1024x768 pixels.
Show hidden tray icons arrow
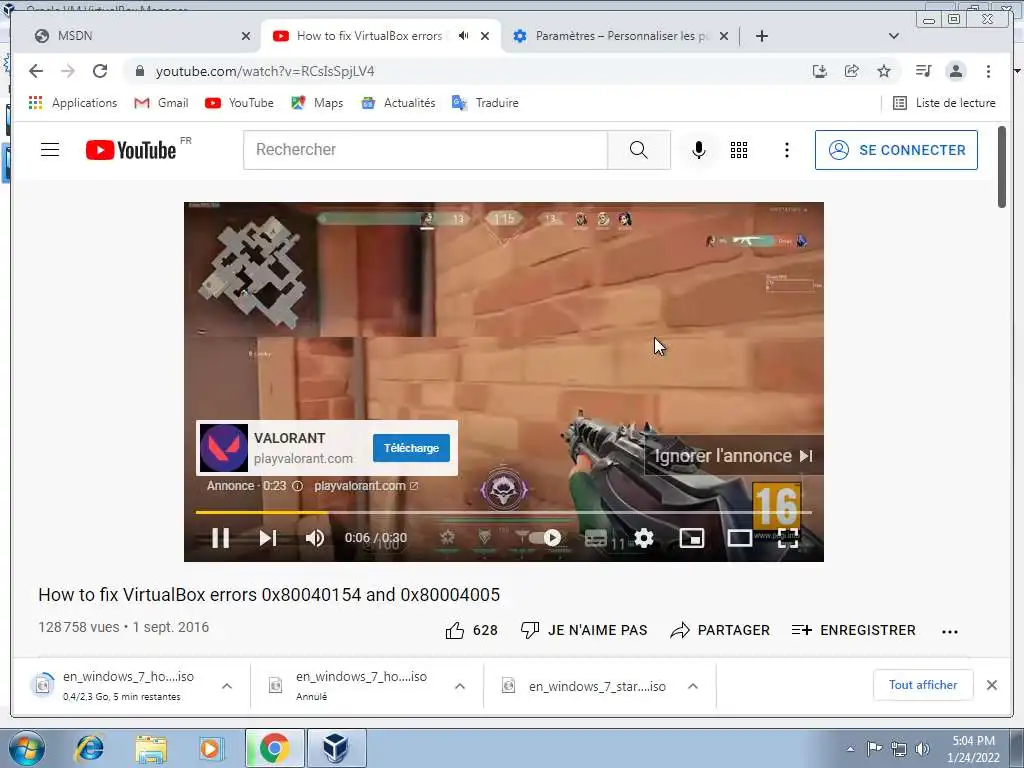[x=850, y=749]
